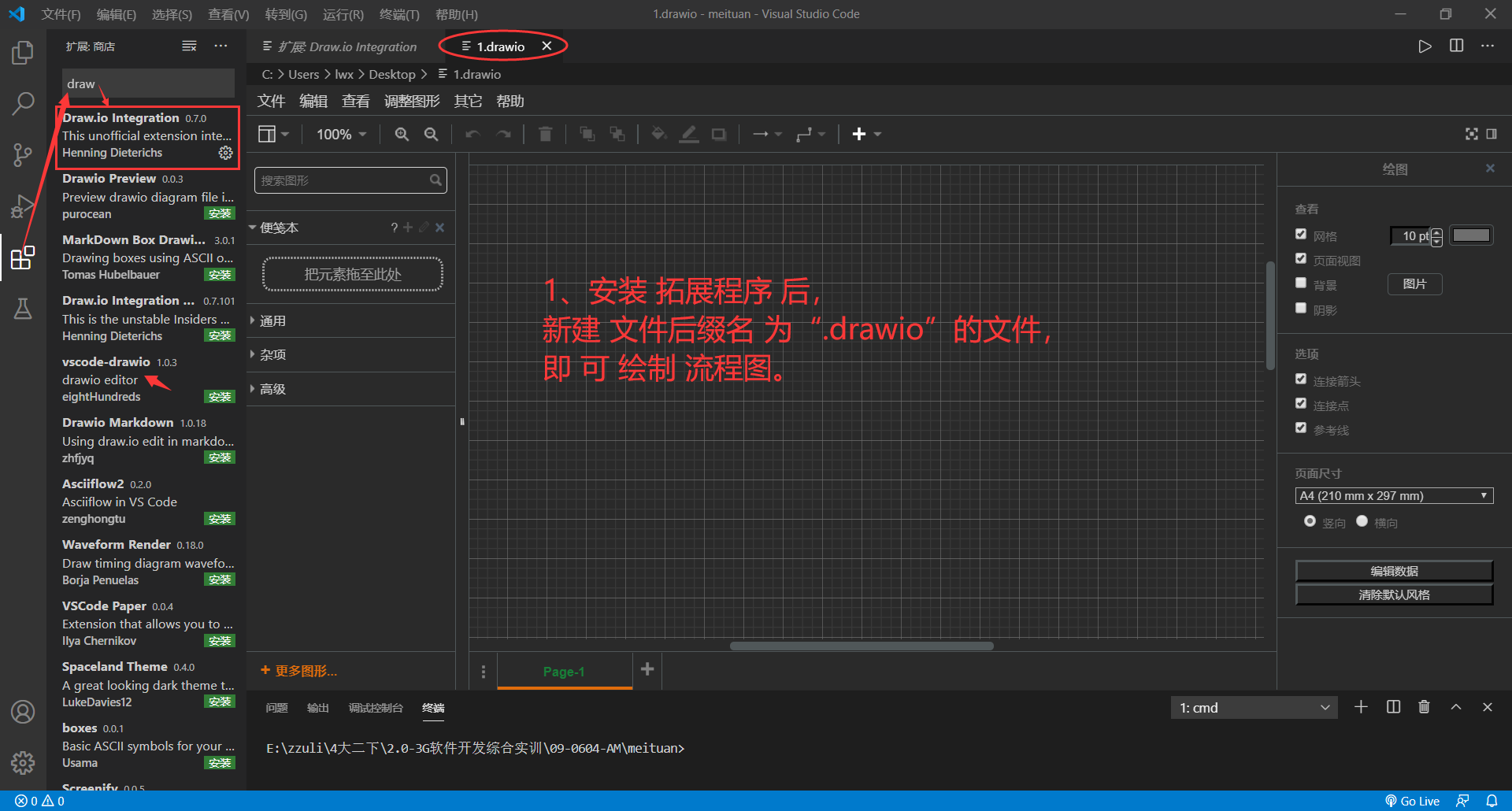Viewport: 1512px width, 811px height.
Task: Open the Explorer view in activity bar
Action: tap(23, 53)
